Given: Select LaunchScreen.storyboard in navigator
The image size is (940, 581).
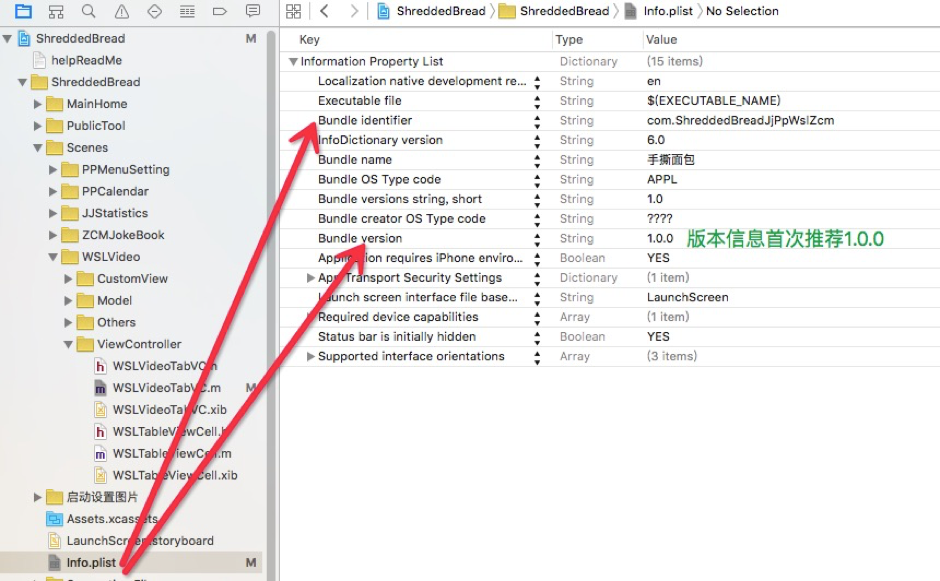Looking at the screenshot, I should (140, 540).
